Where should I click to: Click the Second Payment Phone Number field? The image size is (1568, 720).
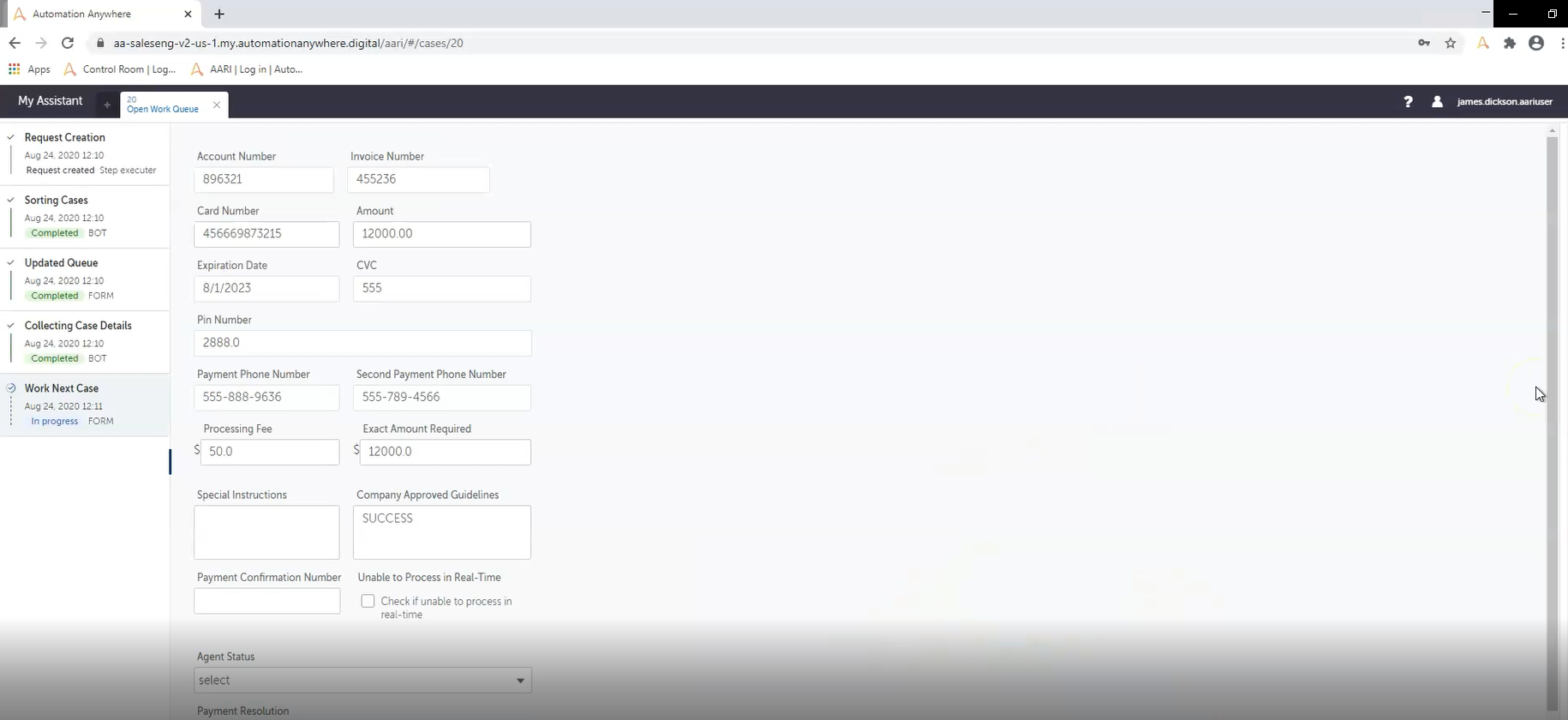click(x=442, y=398)
